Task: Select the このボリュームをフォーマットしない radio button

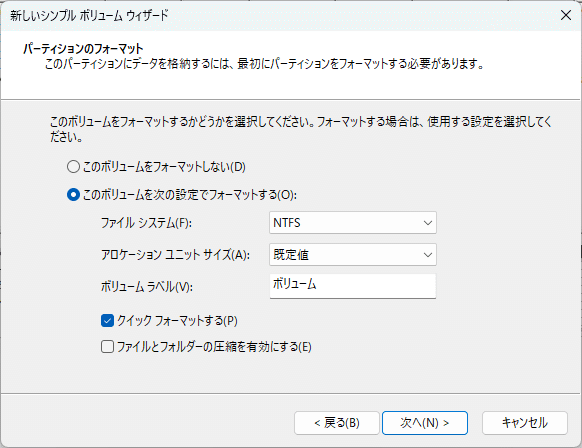Action: (73, 167)
